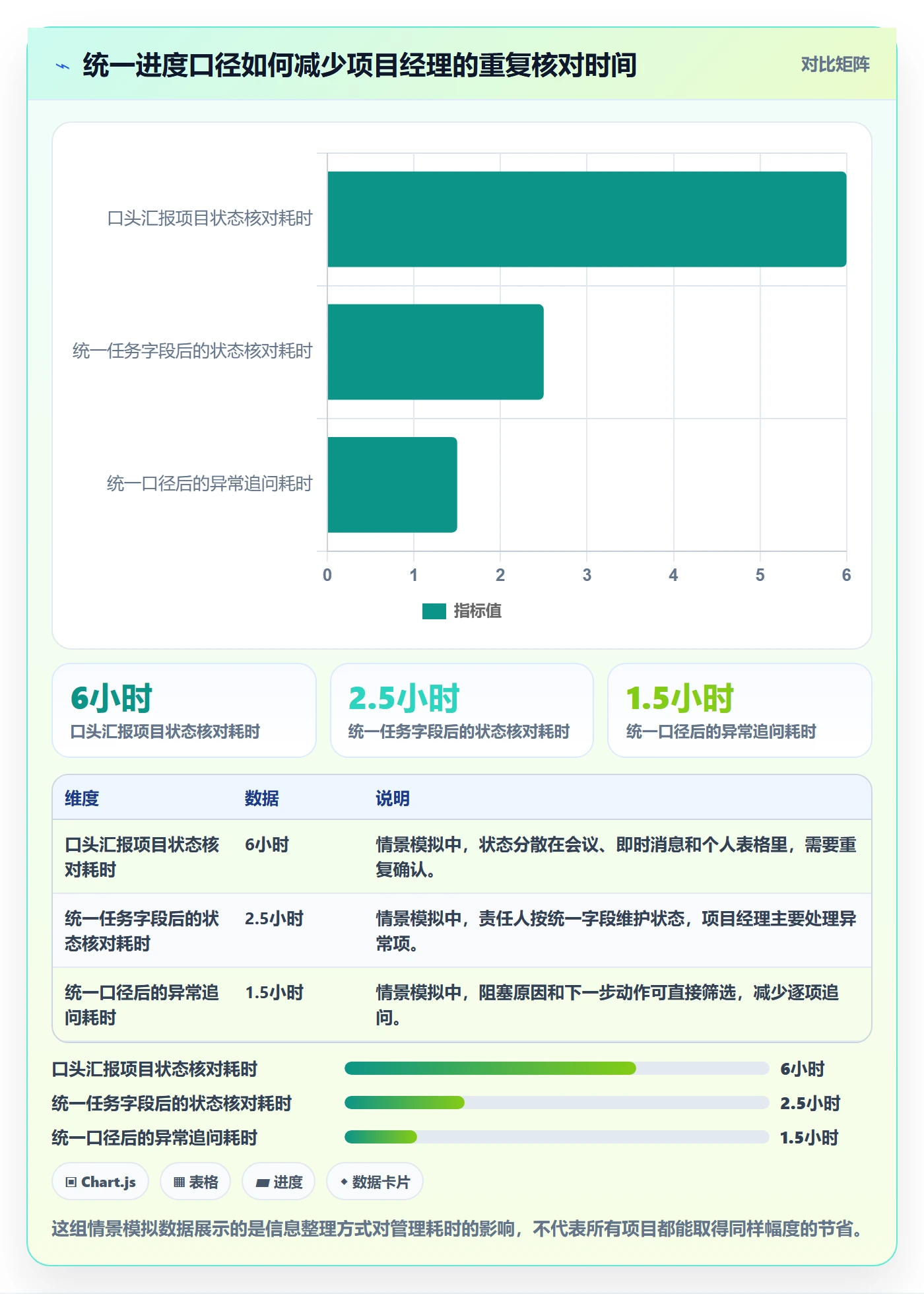Click the 维度 column header
Image resolution: width=924 pixels, height=1294 pixels.
click(82, 798)
